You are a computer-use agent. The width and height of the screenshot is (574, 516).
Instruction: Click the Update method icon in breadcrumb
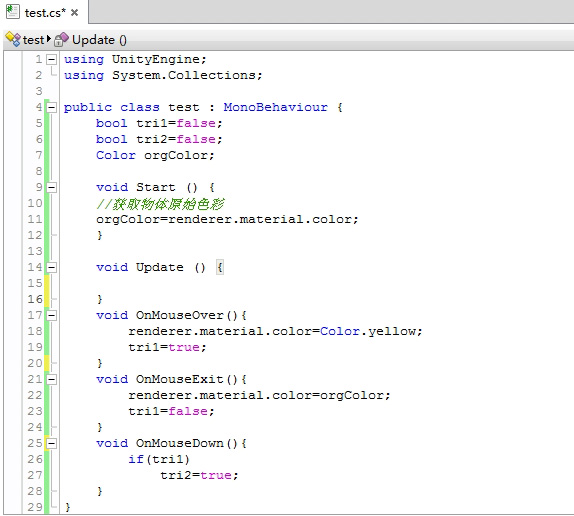[x=62, y=40]
